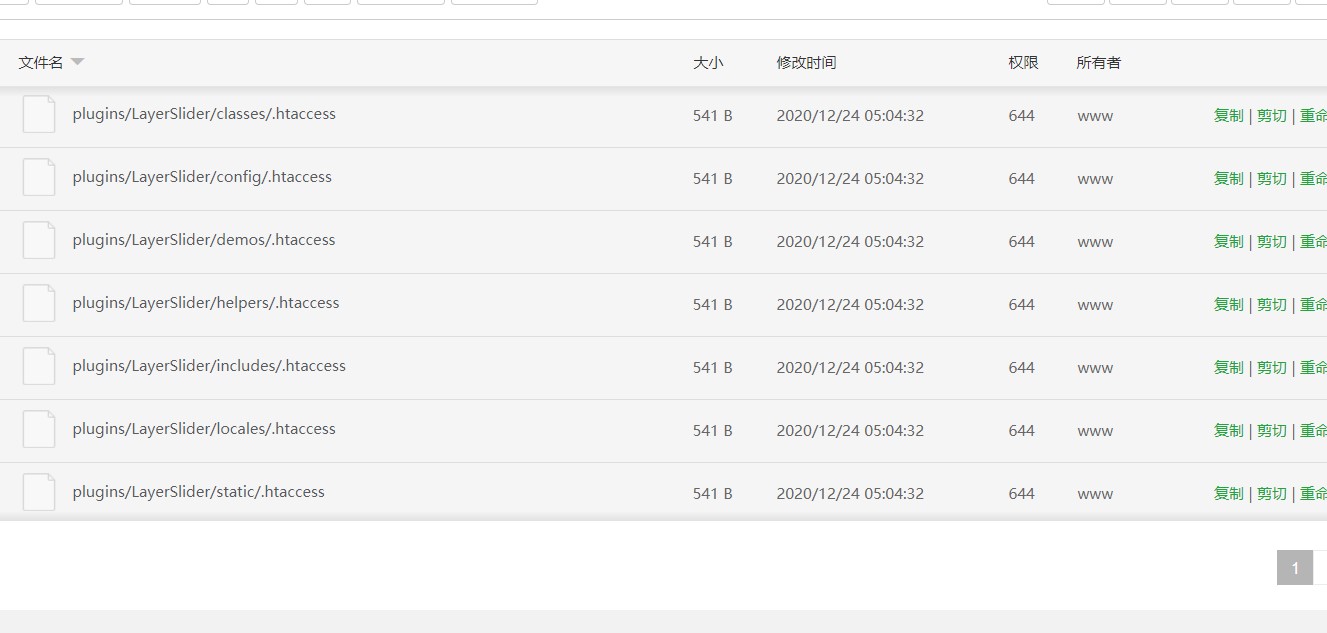The width and height of the screenshot is (1327, 633).
Task: Copy the static/.htaccess file via 复制
Action: pyautogui.click(x=1228, y=493)
